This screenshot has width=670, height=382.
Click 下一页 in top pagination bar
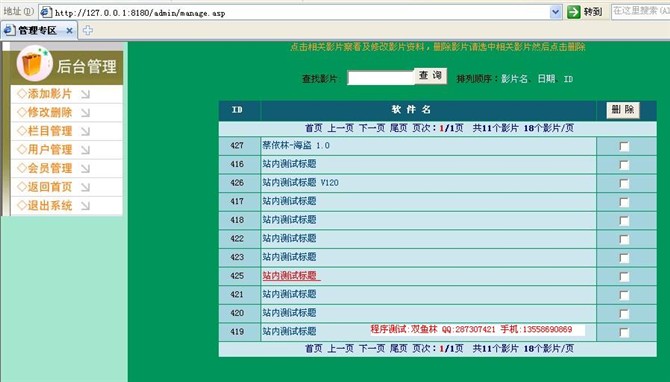[x=372, y=128]
